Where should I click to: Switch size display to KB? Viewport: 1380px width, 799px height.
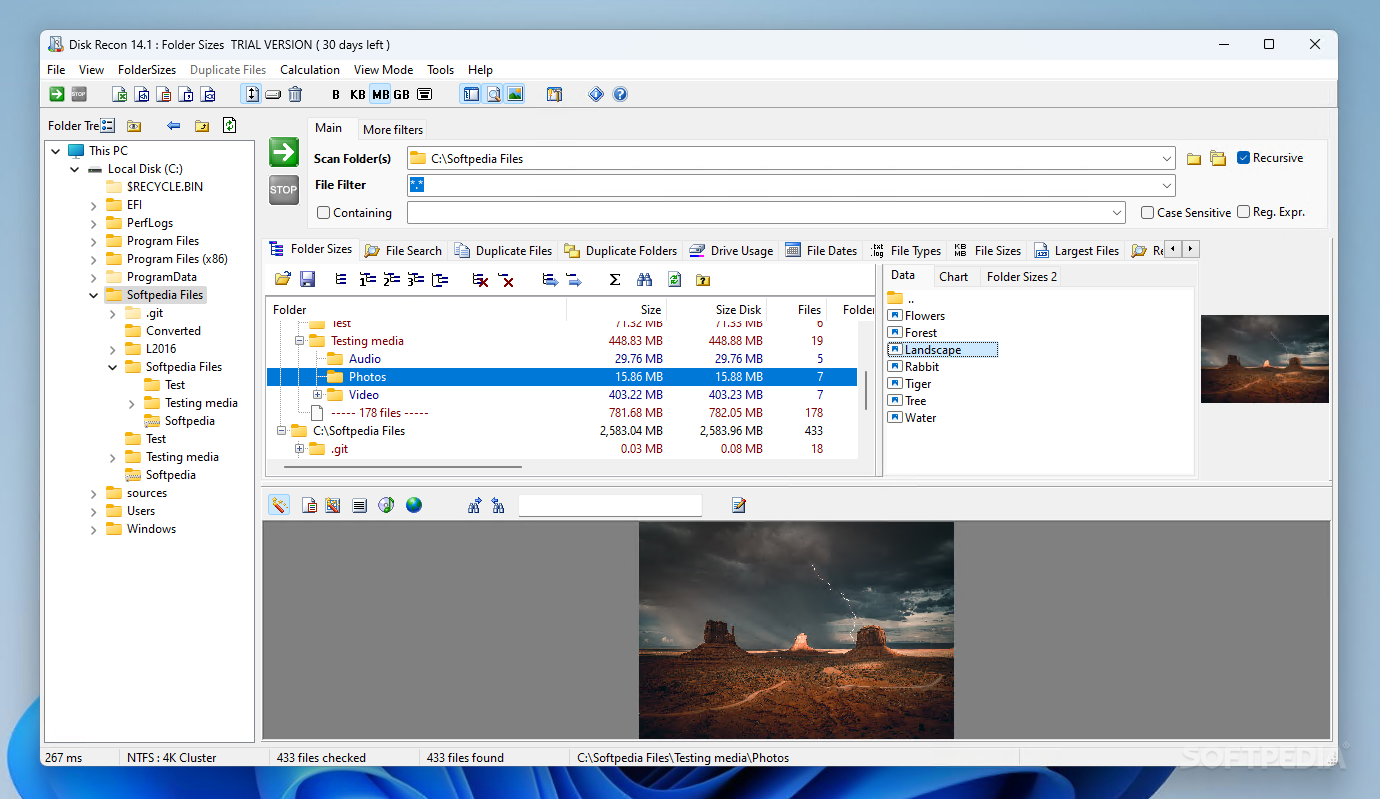[358, 94]
